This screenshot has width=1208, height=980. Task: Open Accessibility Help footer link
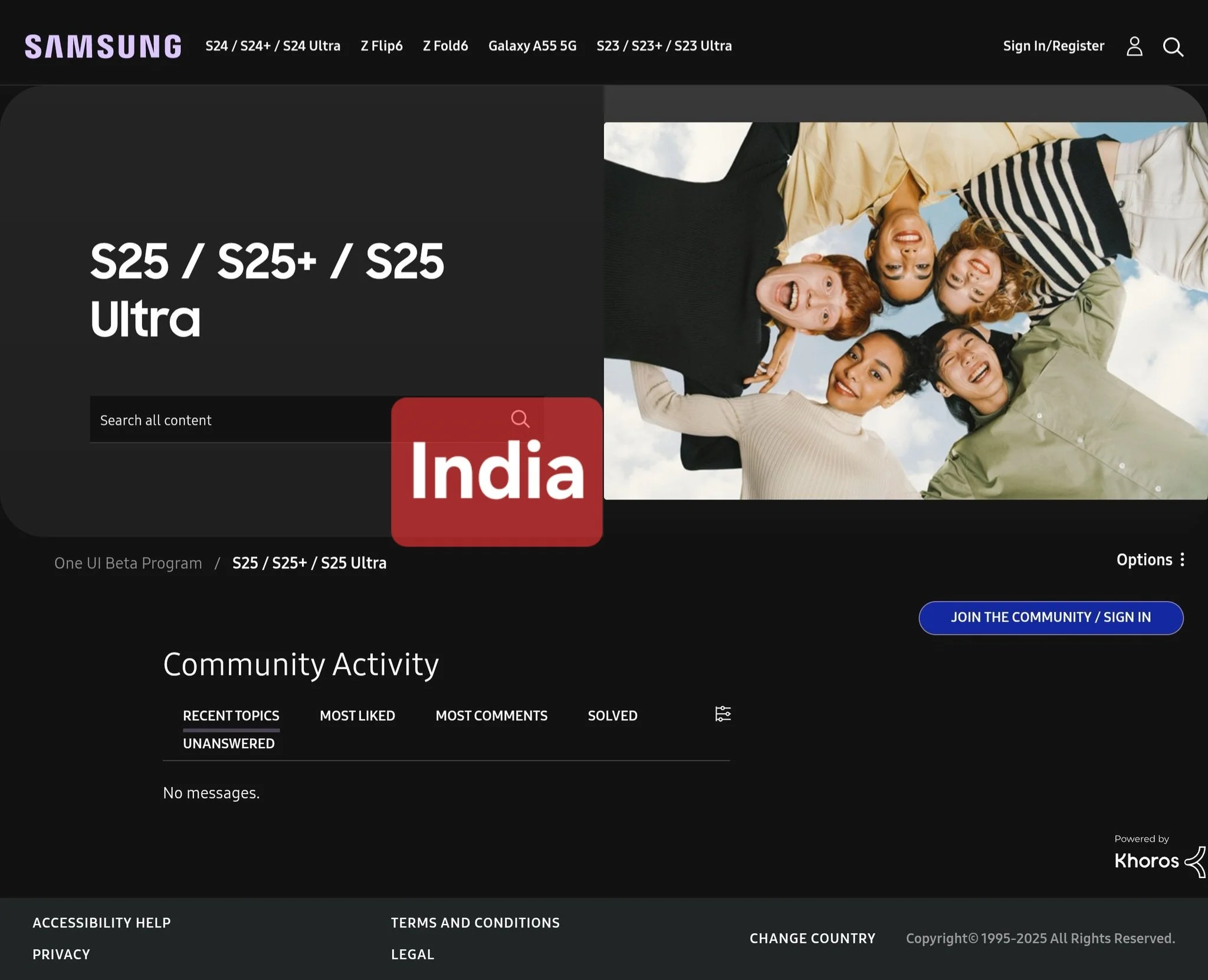tap(101, 923)
